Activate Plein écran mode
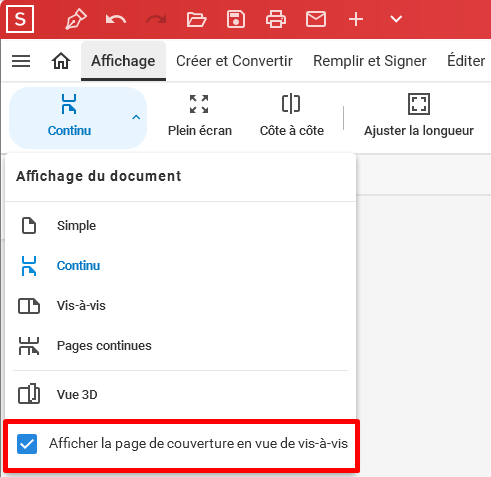Viewport: 491px width, 477px height. coord(200,116)
